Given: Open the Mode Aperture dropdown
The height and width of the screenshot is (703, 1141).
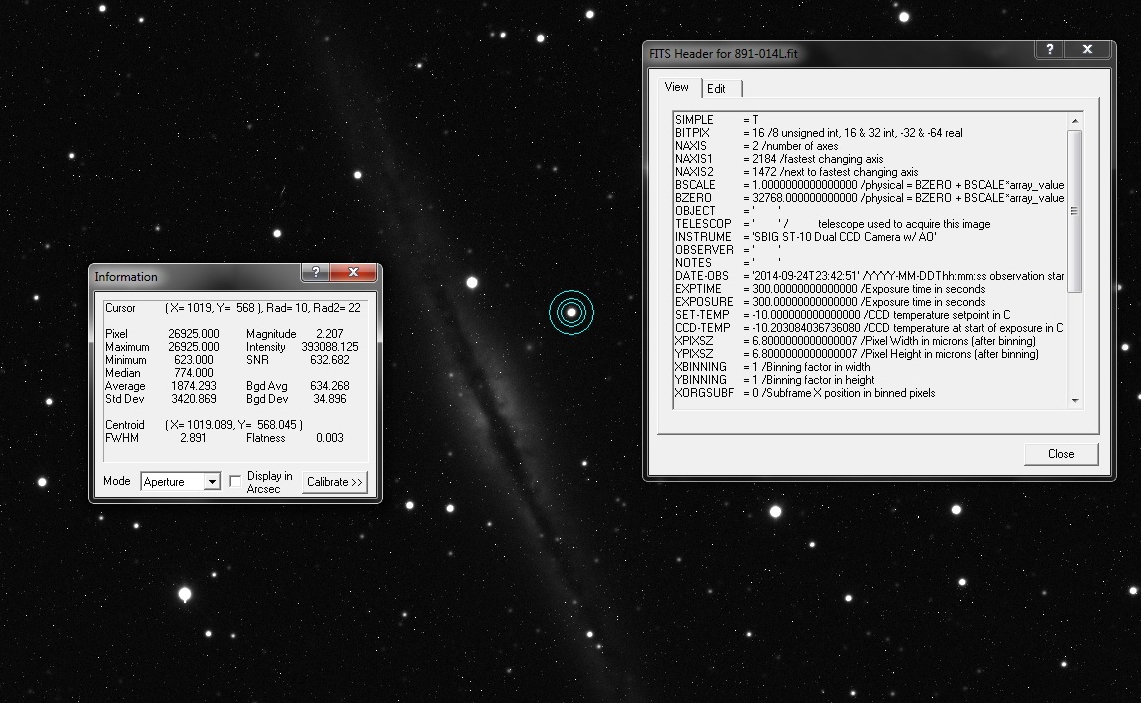Looking at the screenshot, I should click(212, 482).
